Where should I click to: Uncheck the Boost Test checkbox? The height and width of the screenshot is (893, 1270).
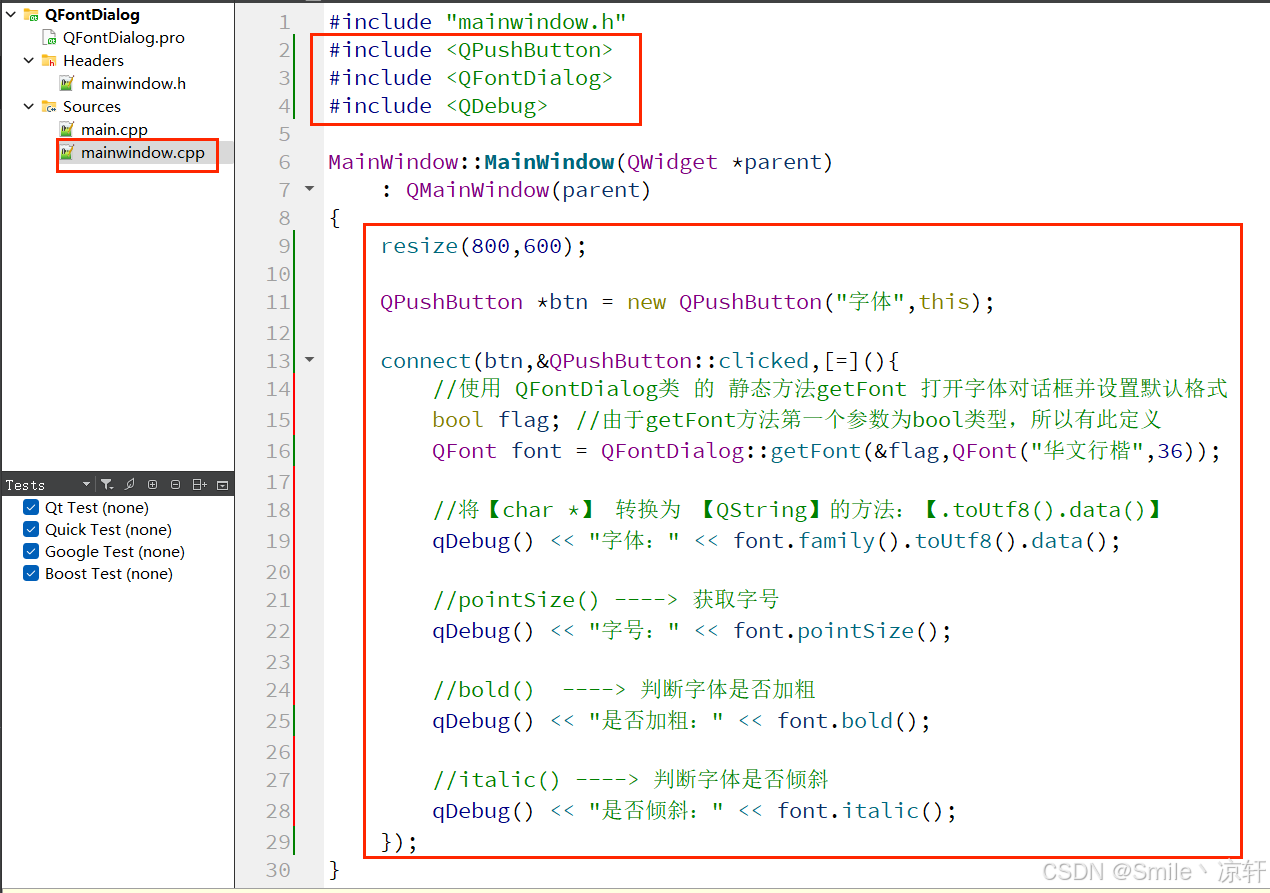point(31,574)
